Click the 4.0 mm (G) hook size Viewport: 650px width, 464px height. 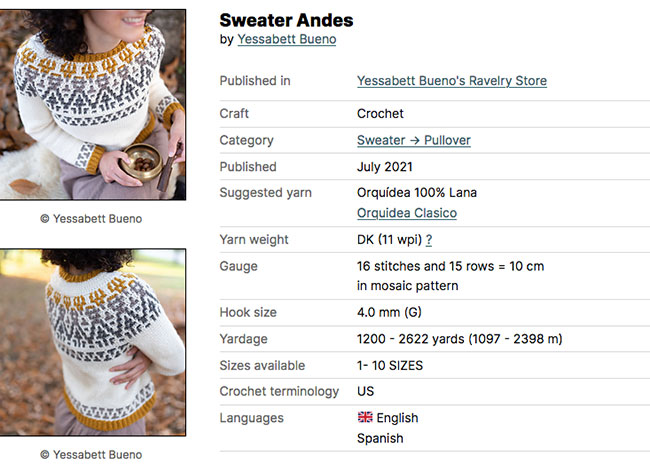click(389, 313)
